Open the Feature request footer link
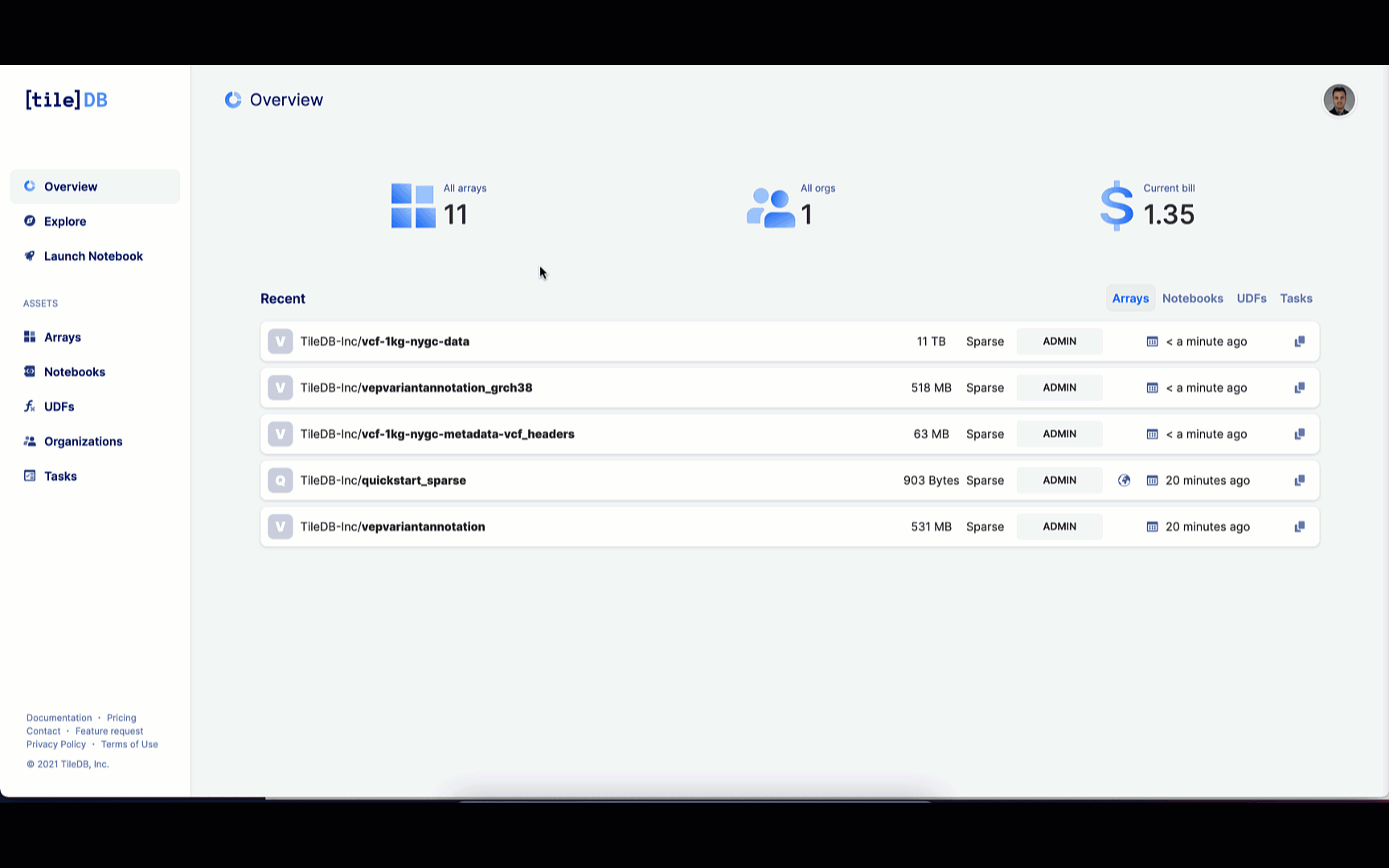 click(109, 731)
